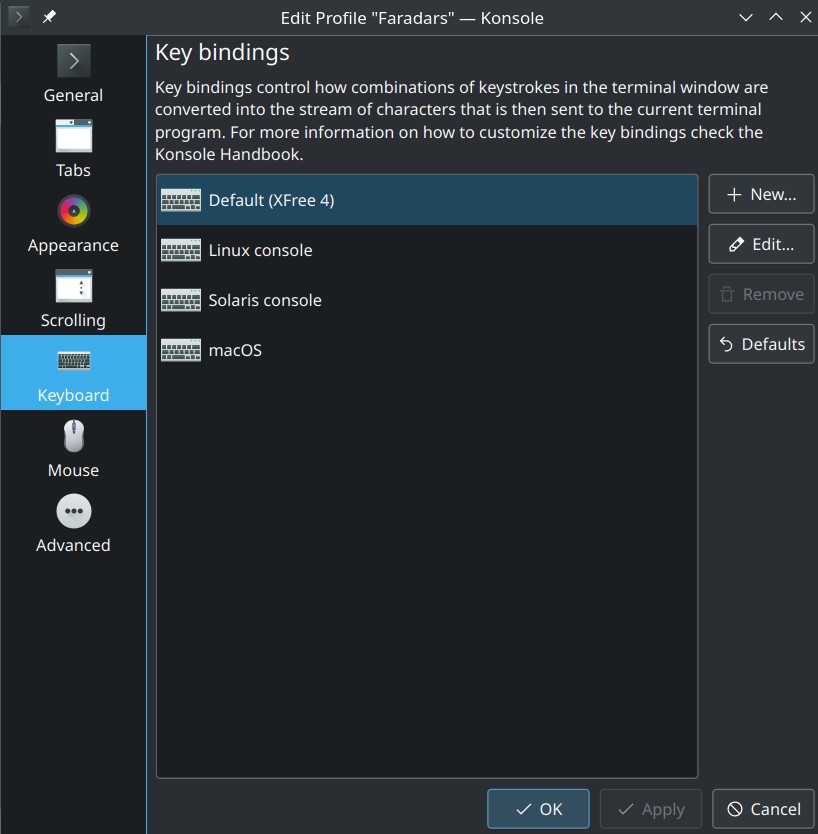Open the Appearance color wheel icon
The height and width of the screenshot is (834, 818).
pyautogui.click(x=73, y=211)
